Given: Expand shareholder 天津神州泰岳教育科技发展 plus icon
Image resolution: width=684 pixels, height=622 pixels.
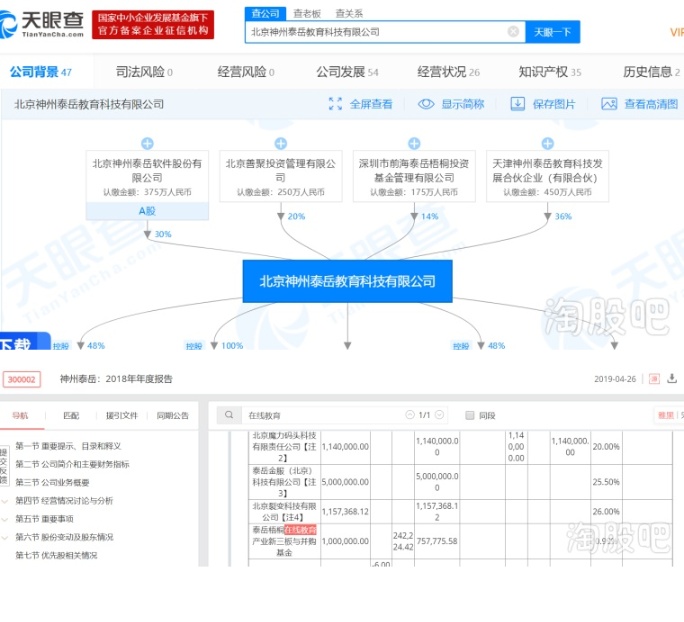Looking at the screenshot, I should coord(547,143).
